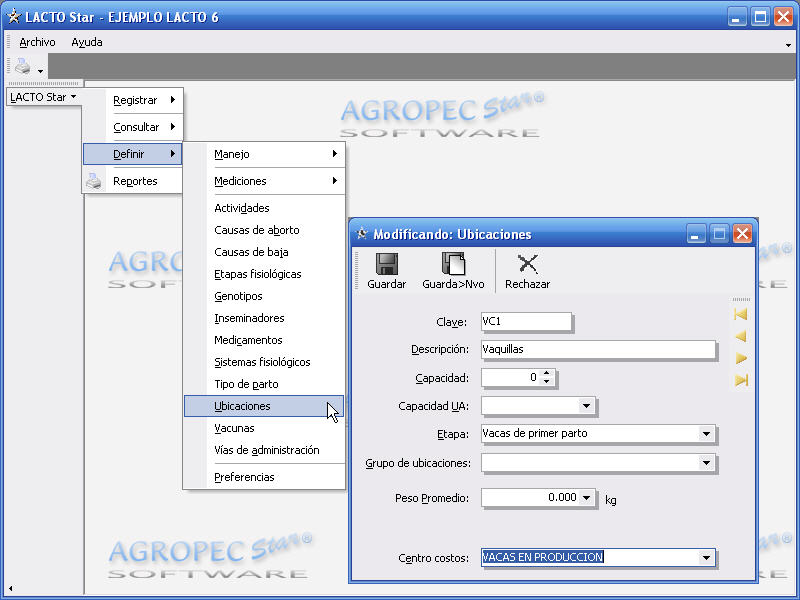Select Ubicaciones menu item
The image size is (800, 600).
(264, 406)
